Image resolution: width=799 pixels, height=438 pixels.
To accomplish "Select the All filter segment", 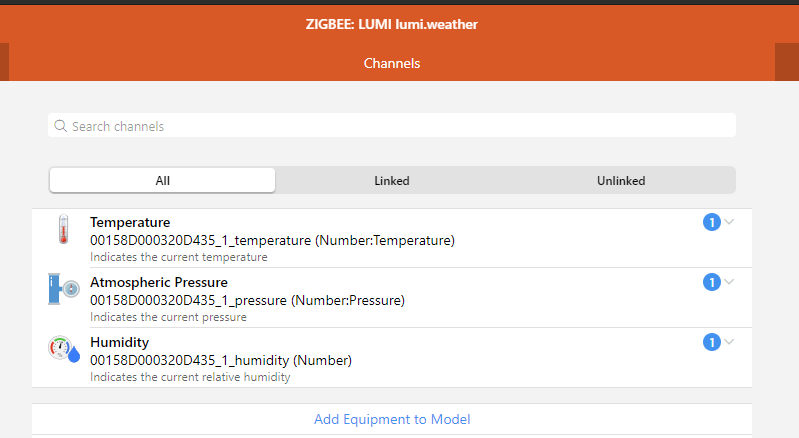I will pos(163,181).
